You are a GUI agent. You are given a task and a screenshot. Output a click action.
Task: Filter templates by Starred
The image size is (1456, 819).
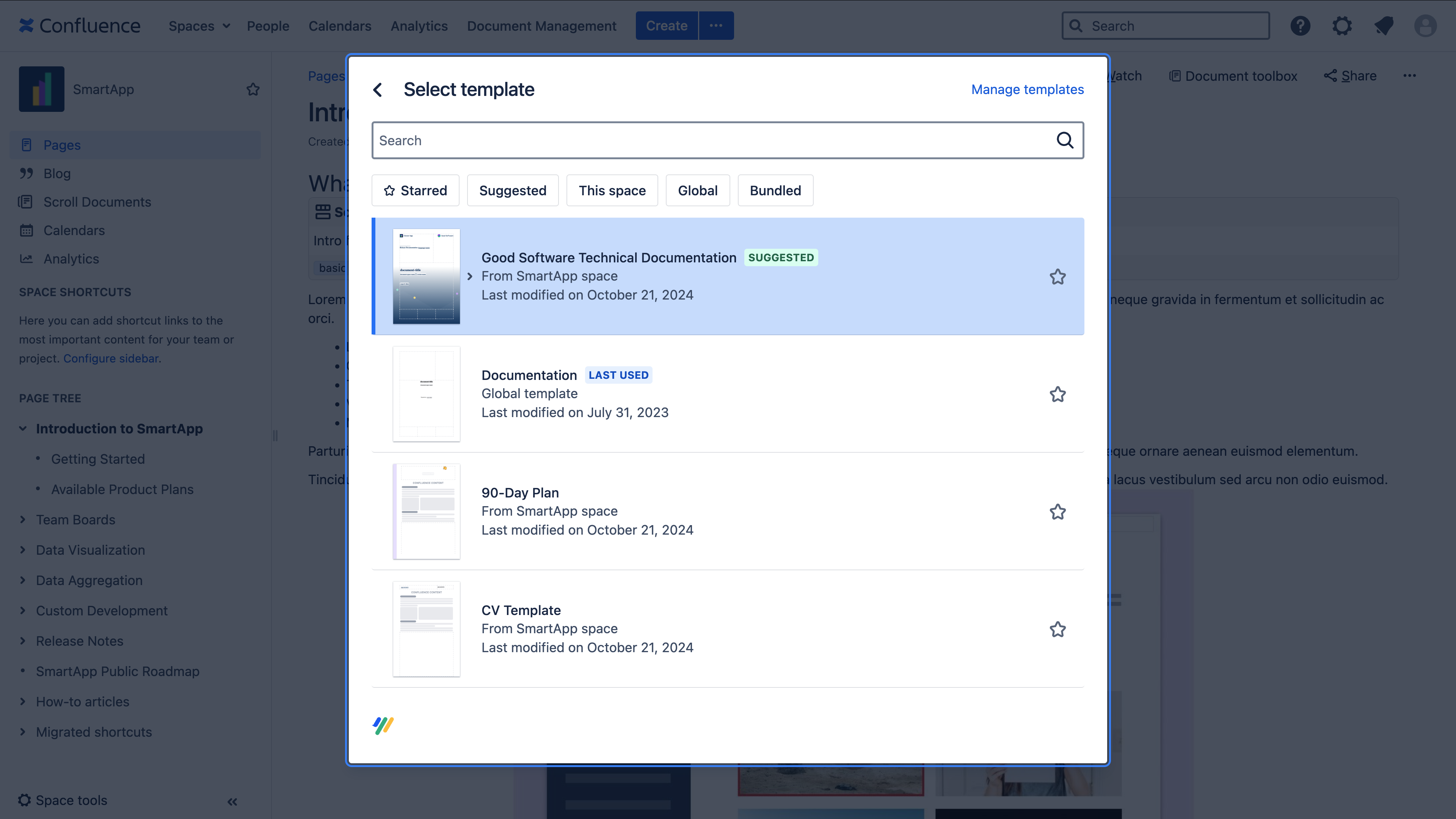416,190
